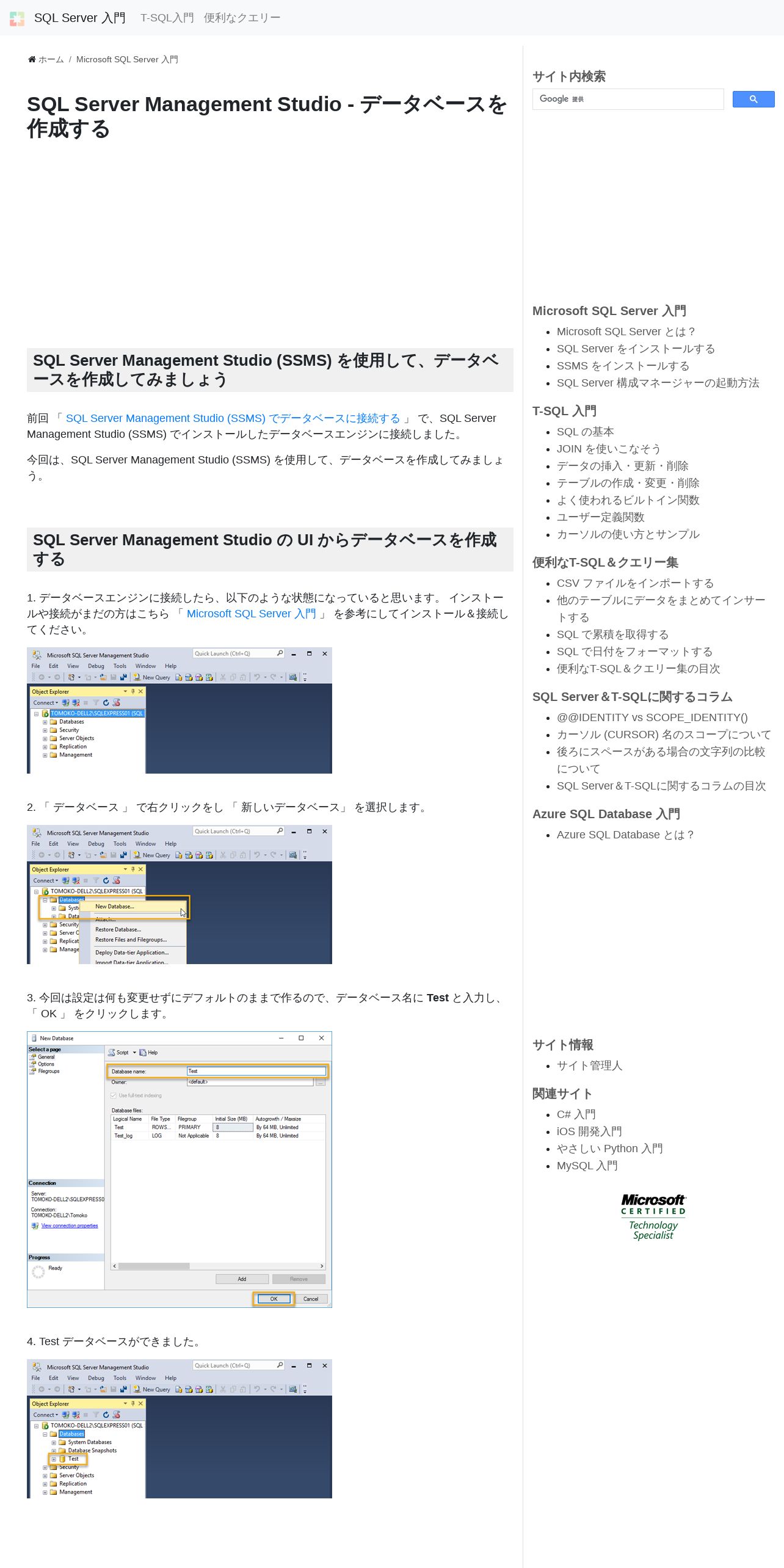This screenshot has width=784, height=1568.
Task: Open the SQL で累積を取得する link
Action: [x=612, y=634]
